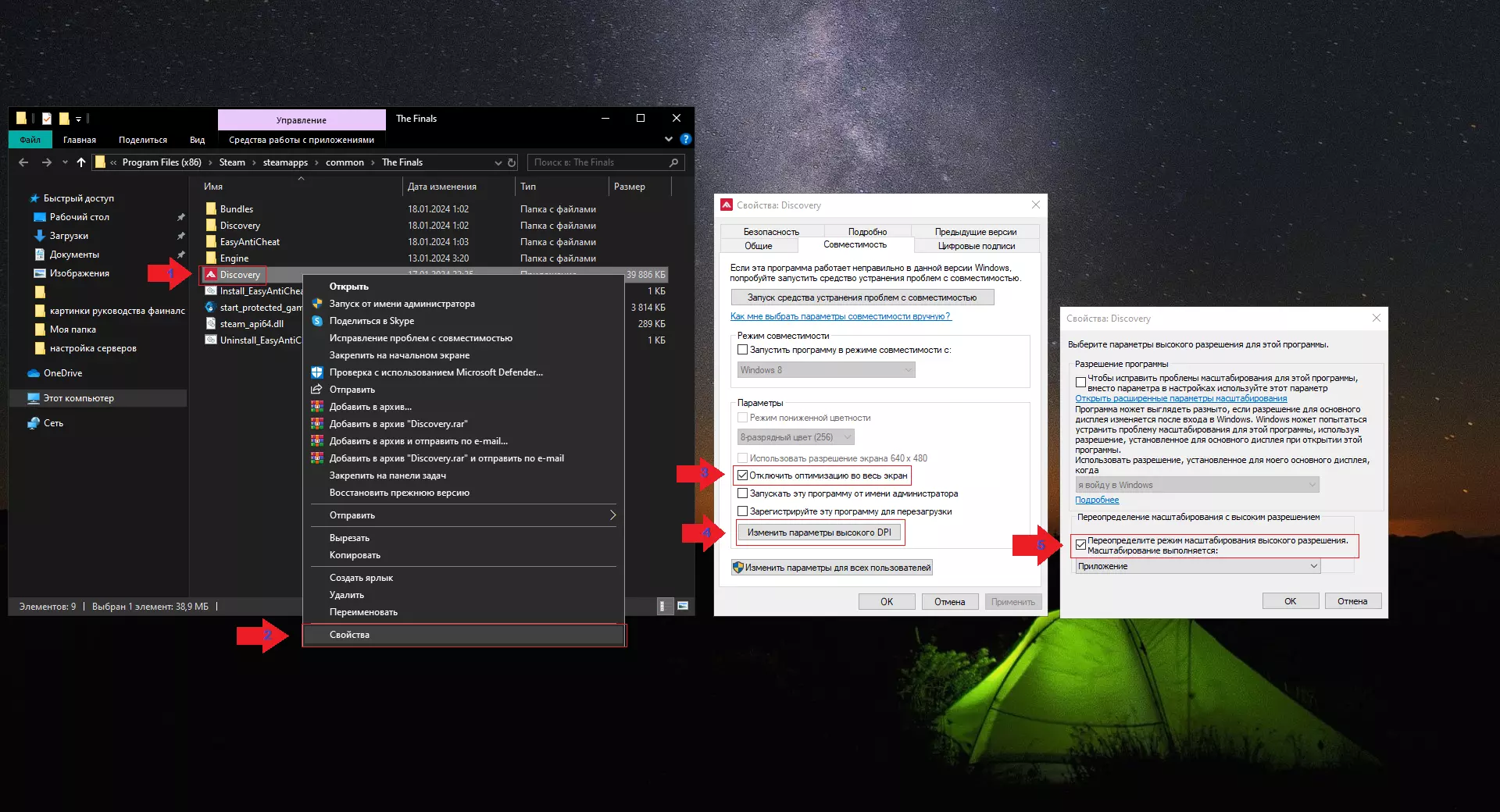Screen dimensions: 1500x812
Task: Open the Главная ribbon tab
Action: [80, 140]
